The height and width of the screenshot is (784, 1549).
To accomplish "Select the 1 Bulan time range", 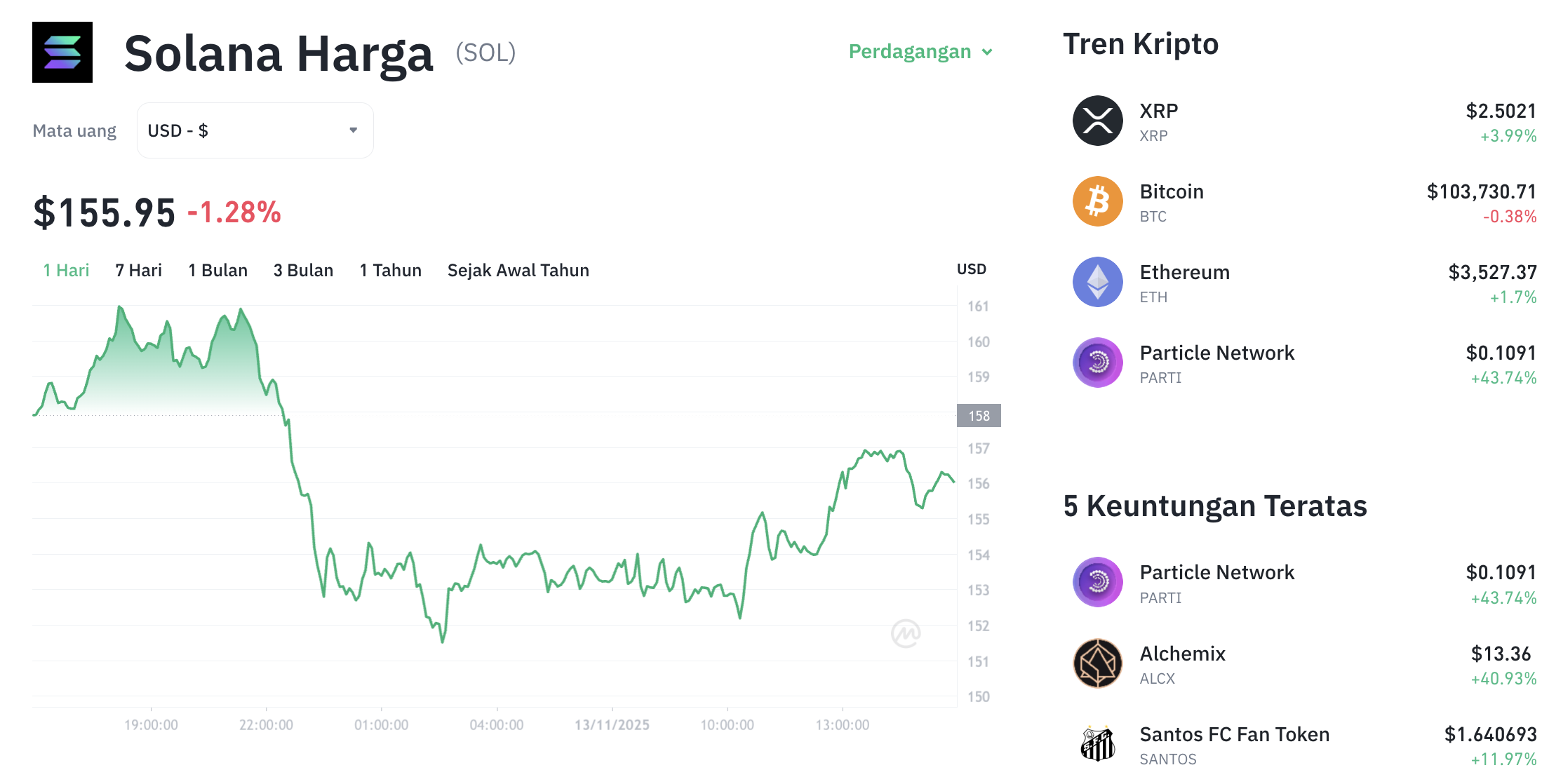I will pyautogui.click(x=217, y=270).
